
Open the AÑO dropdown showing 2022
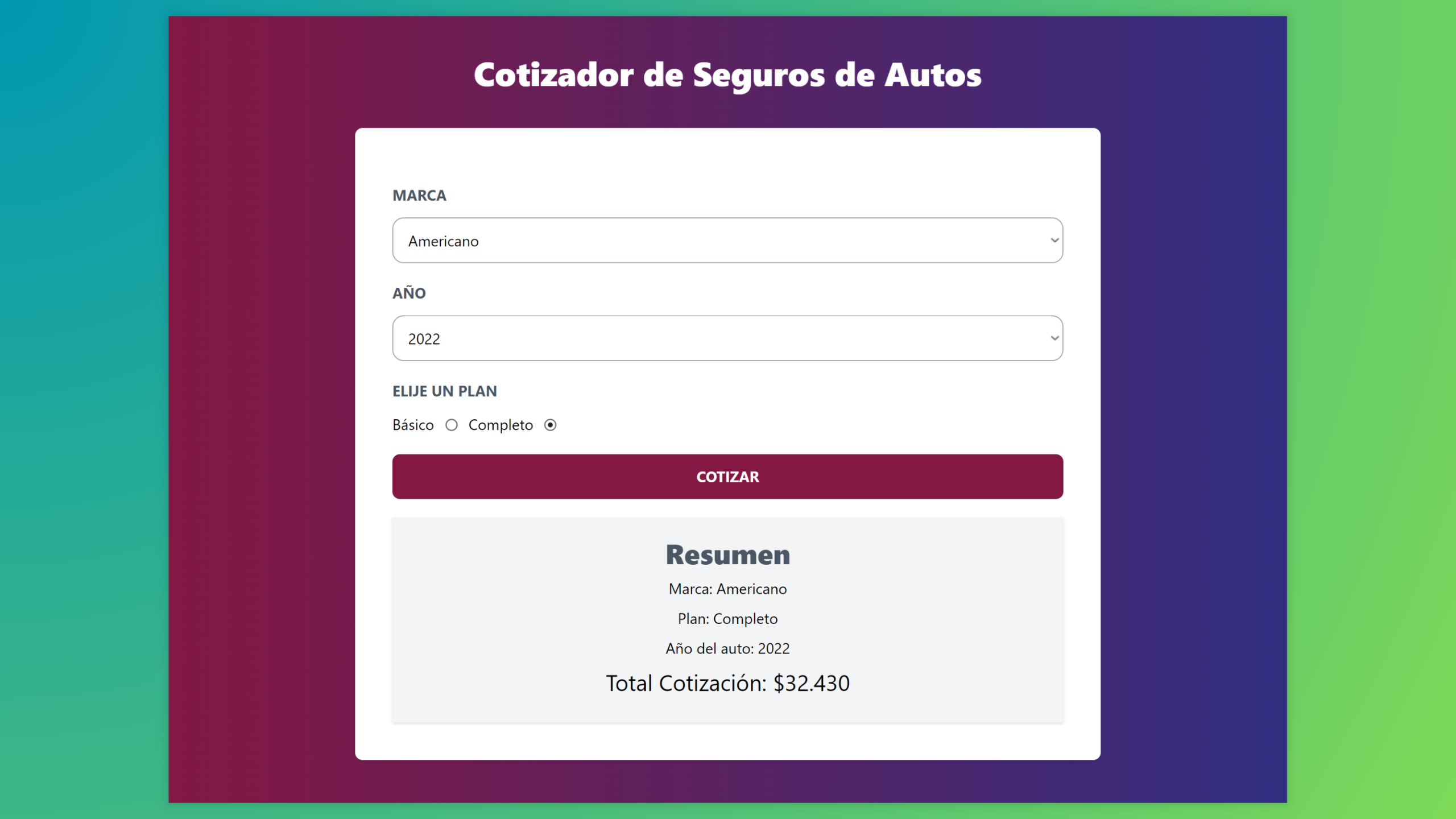pyautogui.click(x=727, y=338)
